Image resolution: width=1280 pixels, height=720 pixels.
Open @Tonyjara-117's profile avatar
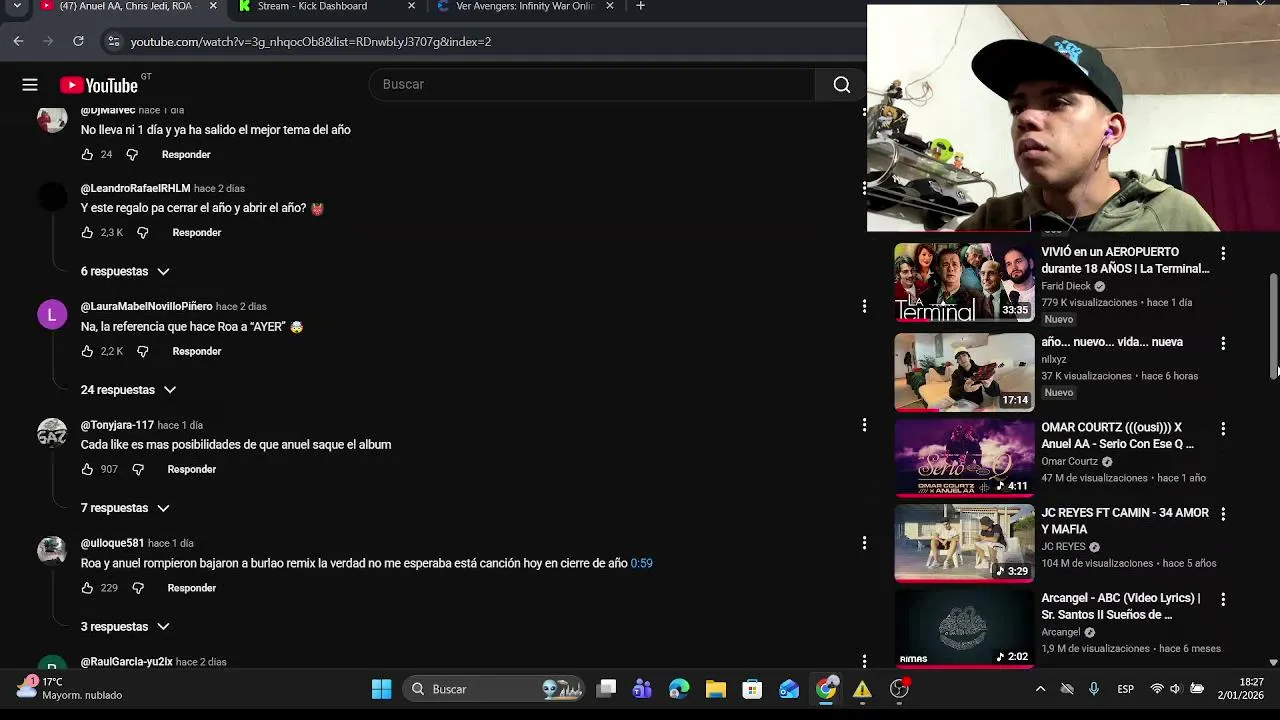pyautogui.click(x=52, y=434)
